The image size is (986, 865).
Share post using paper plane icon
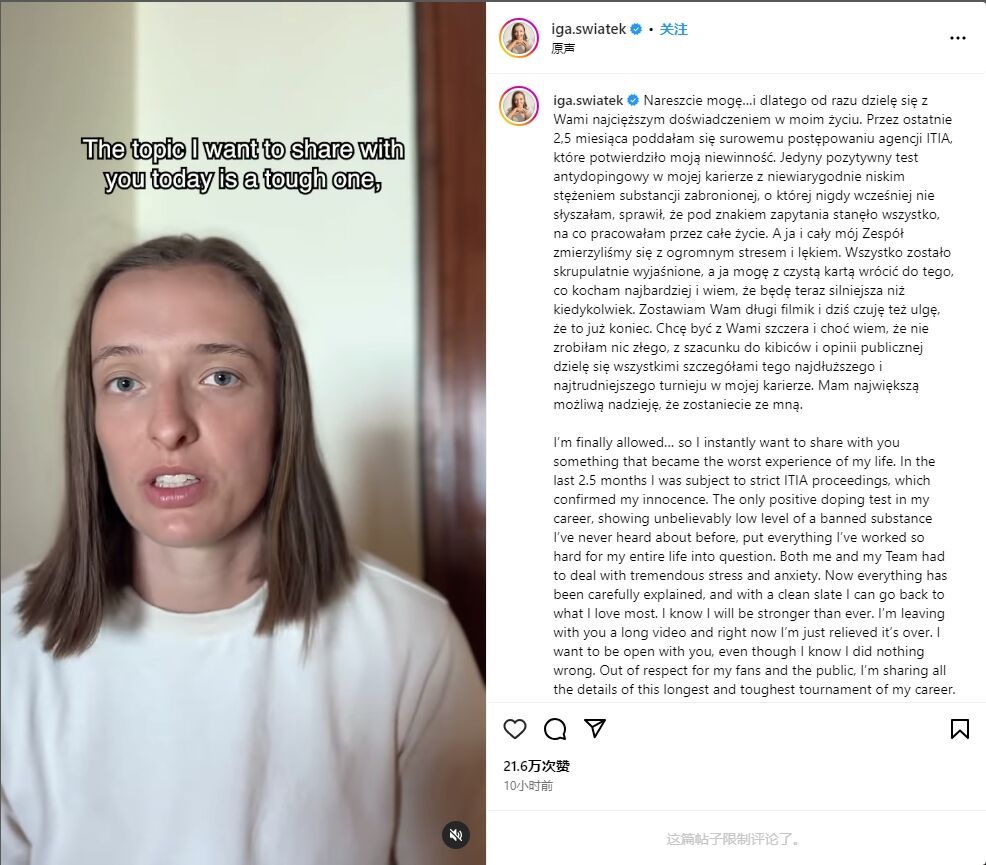point(594,728)
